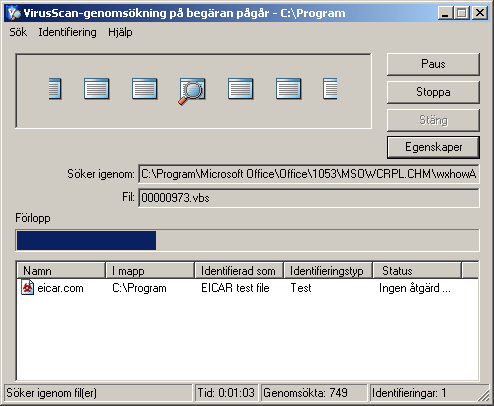
Task: Open the Sök menu
Action: (x=18, y=32)
